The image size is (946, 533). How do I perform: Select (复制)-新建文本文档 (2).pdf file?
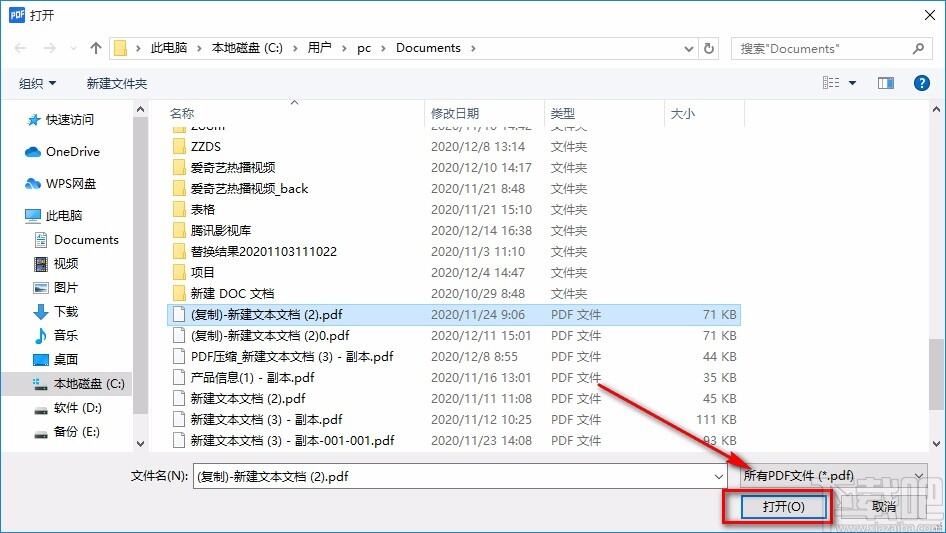454,314
